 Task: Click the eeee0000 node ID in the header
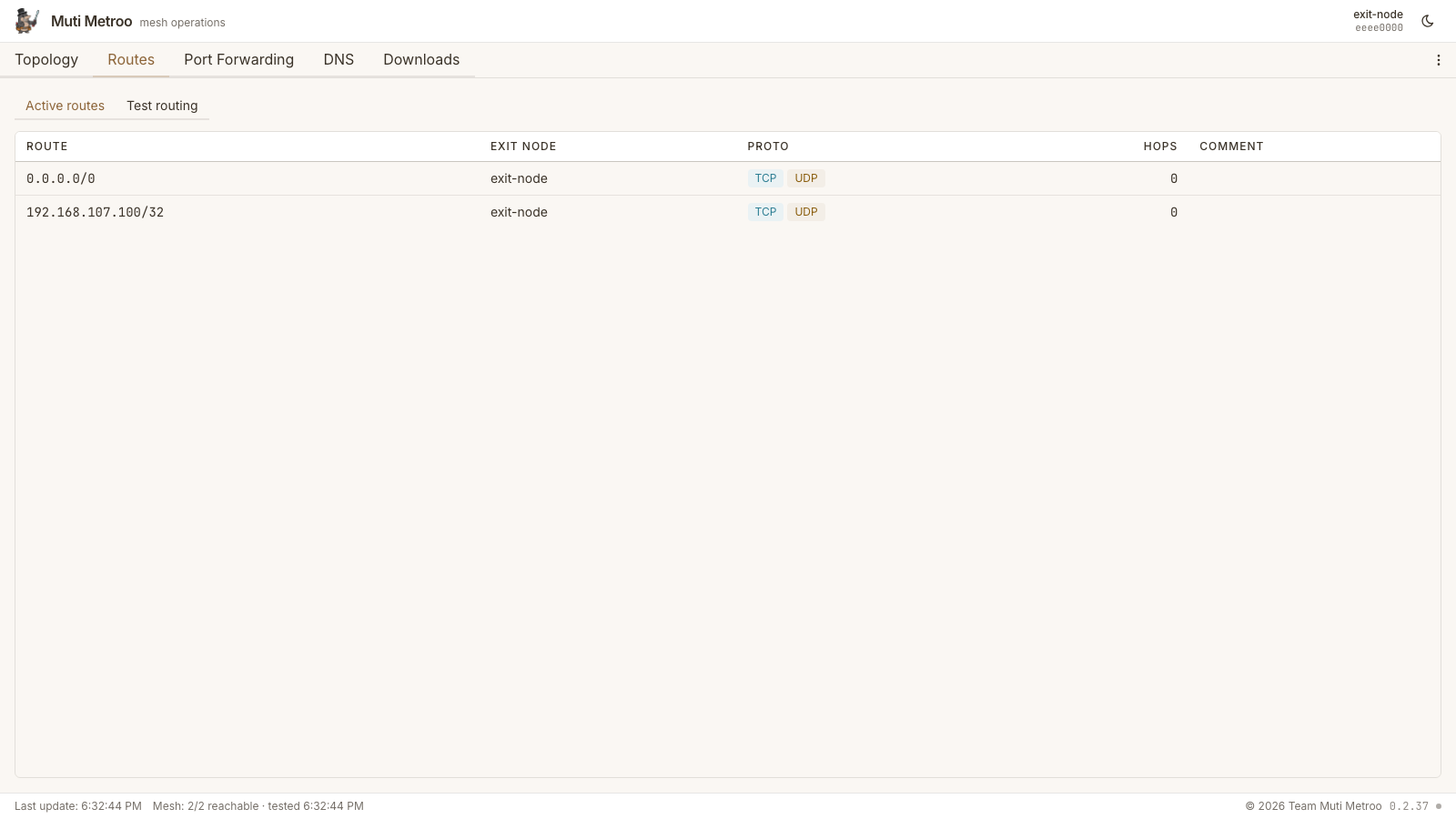coord(1379,28)
